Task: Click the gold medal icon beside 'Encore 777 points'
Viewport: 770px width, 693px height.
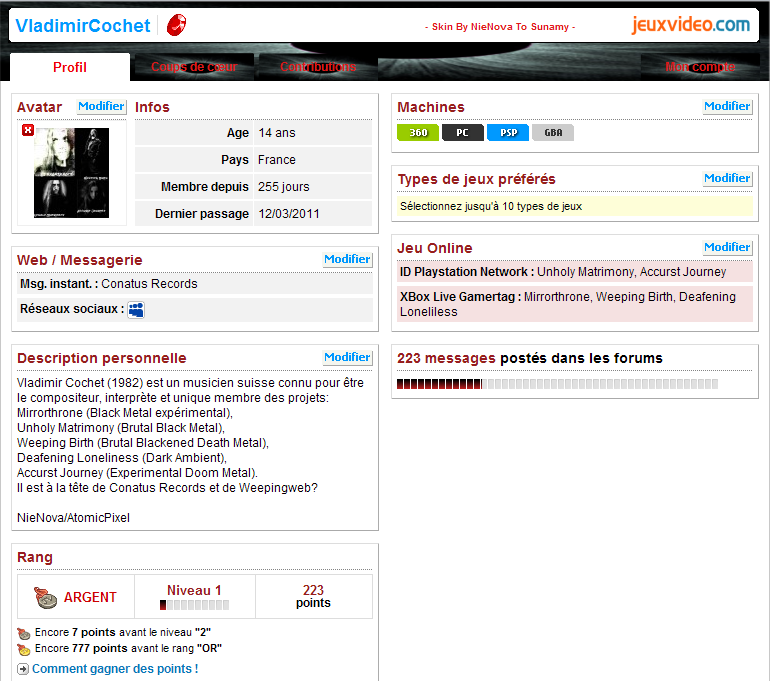Action: coord(24,649)
